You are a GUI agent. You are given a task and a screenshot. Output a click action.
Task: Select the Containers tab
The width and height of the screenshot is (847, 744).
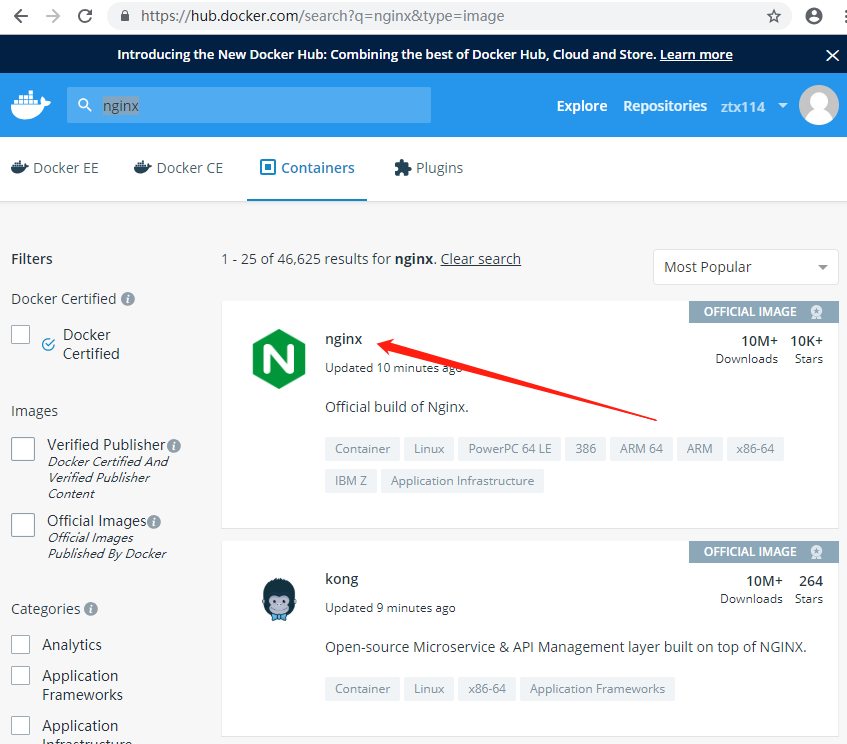tap(307, 168)
